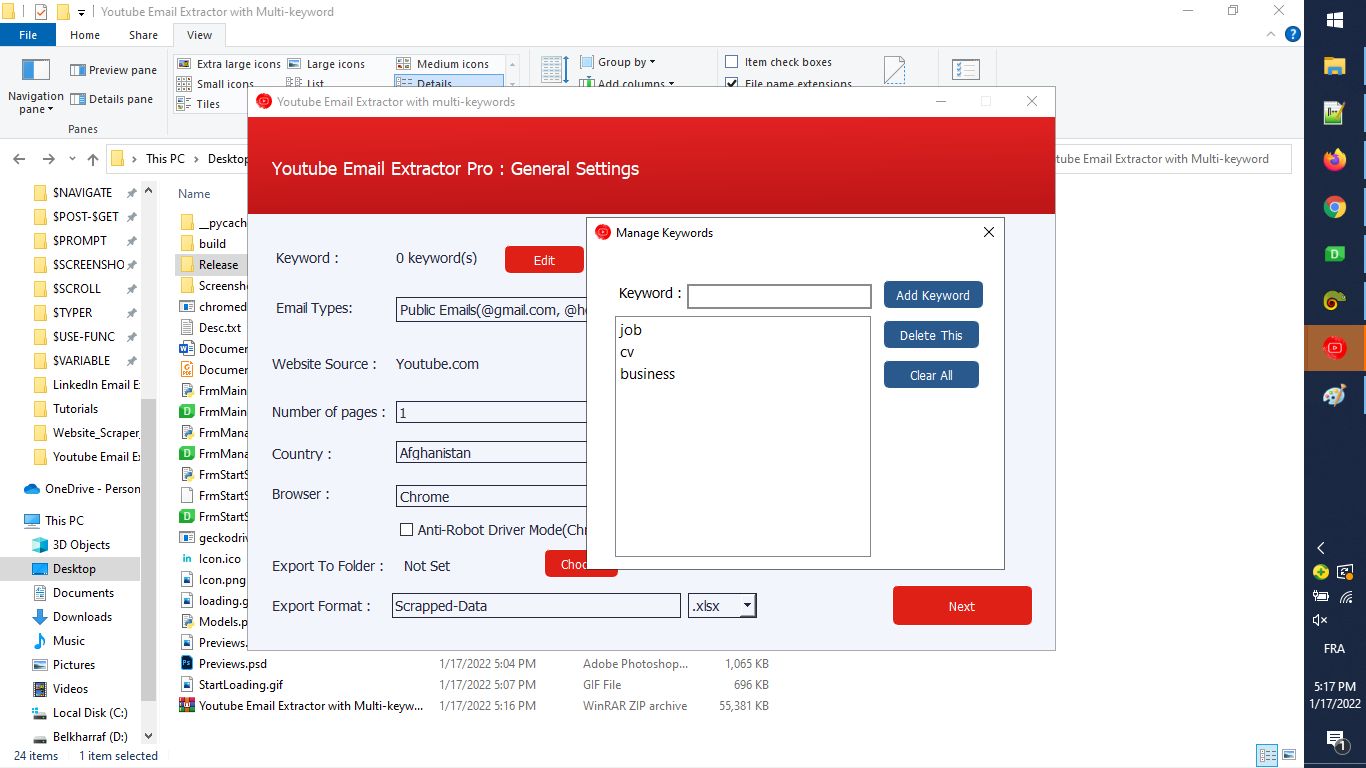Switch to large thumbnails view button
The width and height of the screenshot is (1366, 768).
pos(1289,755)
